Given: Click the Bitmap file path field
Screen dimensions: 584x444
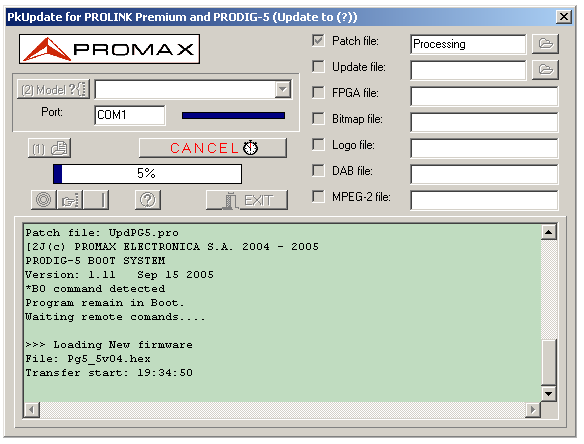Looking at the screenshot, I should tap(484, 122).
